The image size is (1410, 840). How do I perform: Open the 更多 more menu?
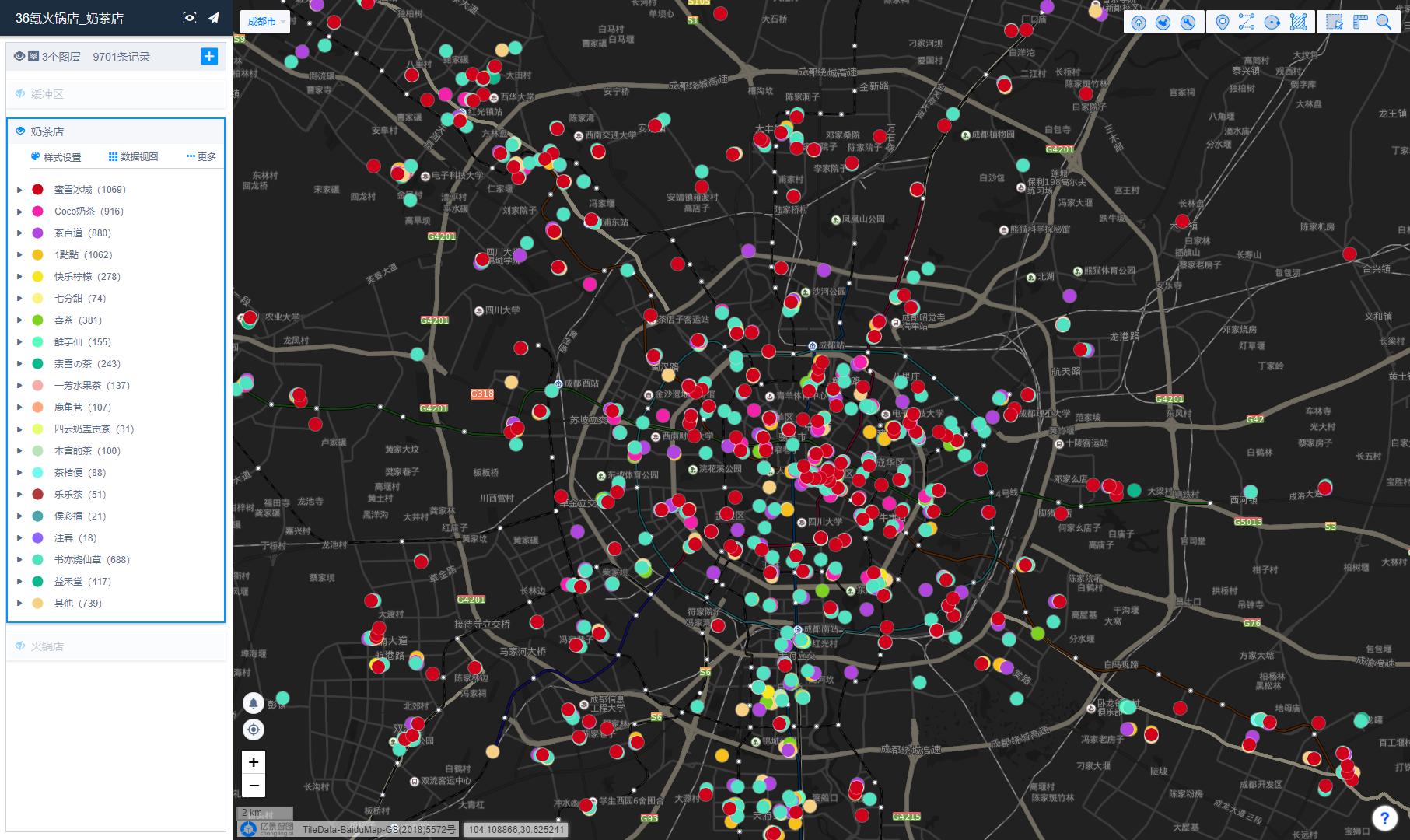click(201, 157)
